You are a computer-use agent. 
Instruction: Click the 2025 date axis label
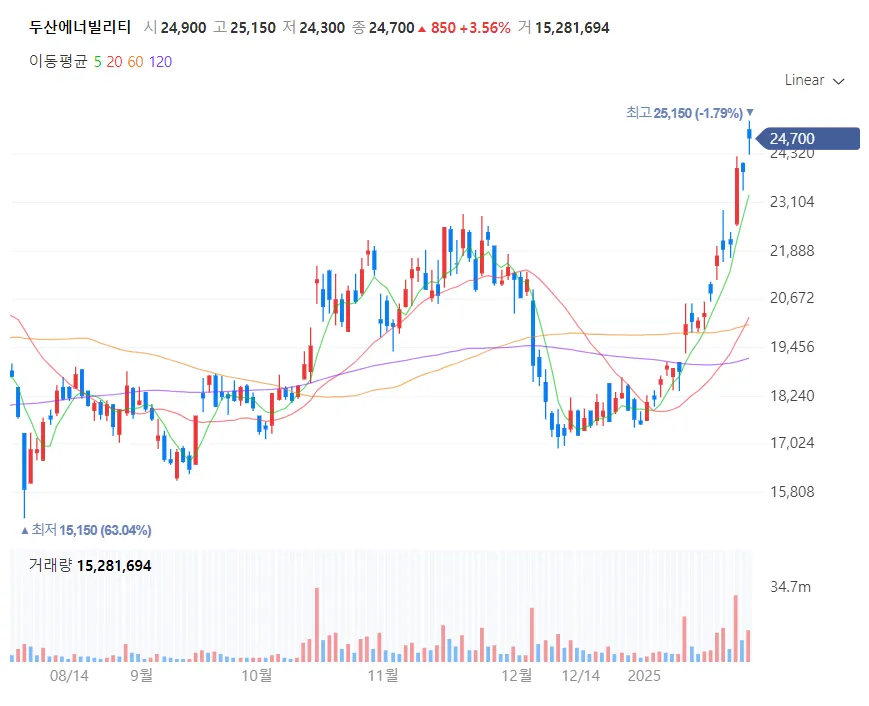click(x=644, y=676)
